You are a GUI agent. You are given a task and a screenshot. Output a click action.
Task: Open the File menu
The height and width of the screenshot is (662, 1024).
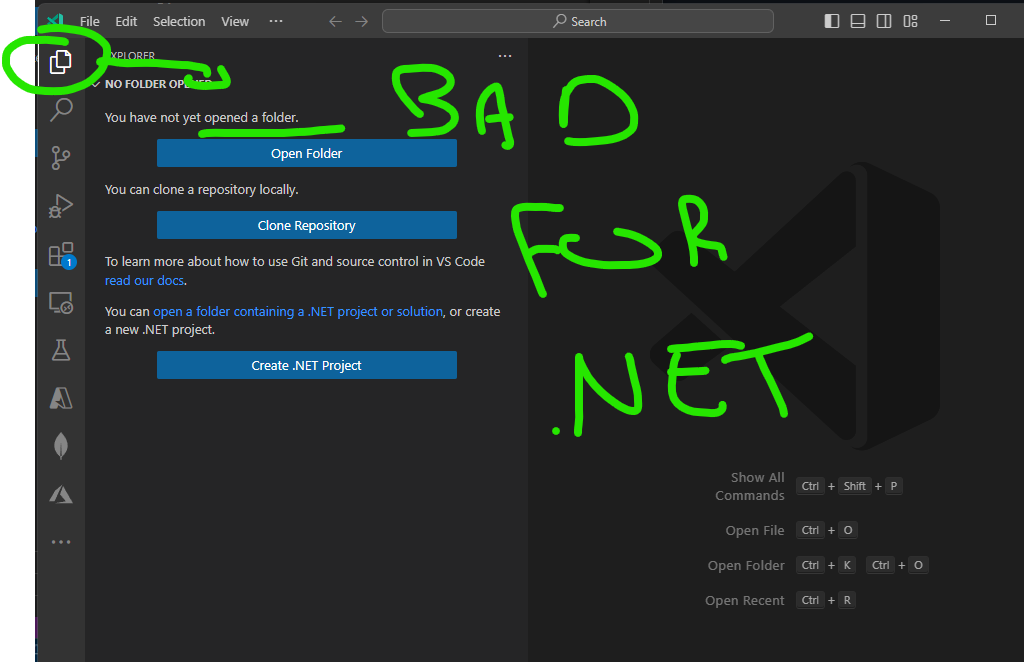[x=89, y=22]
